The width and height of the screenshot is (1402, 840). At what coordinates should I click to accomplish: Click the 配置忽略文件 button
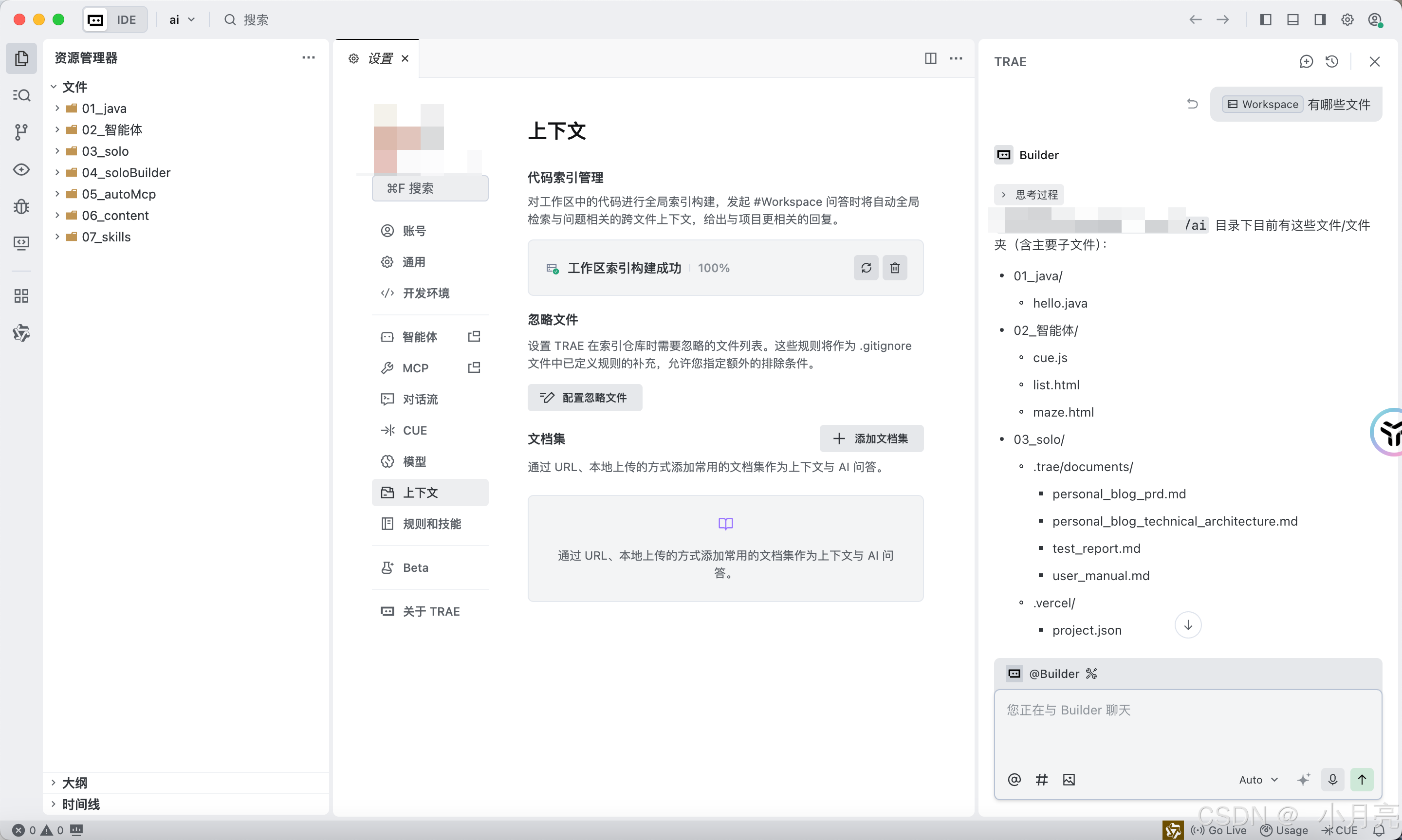pos(585,397)
